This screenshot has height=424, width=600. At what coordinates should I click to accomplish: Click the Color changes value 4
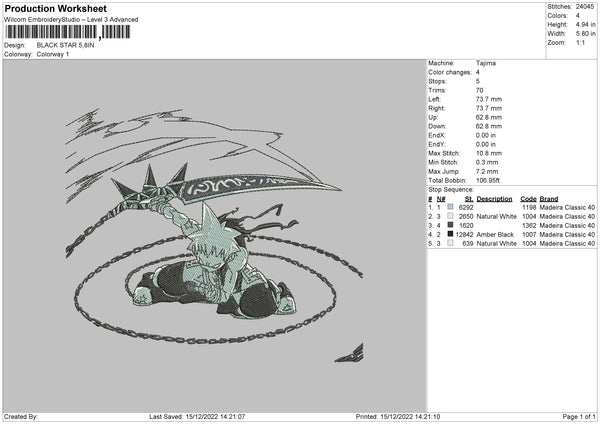click(x=478, y=72)
